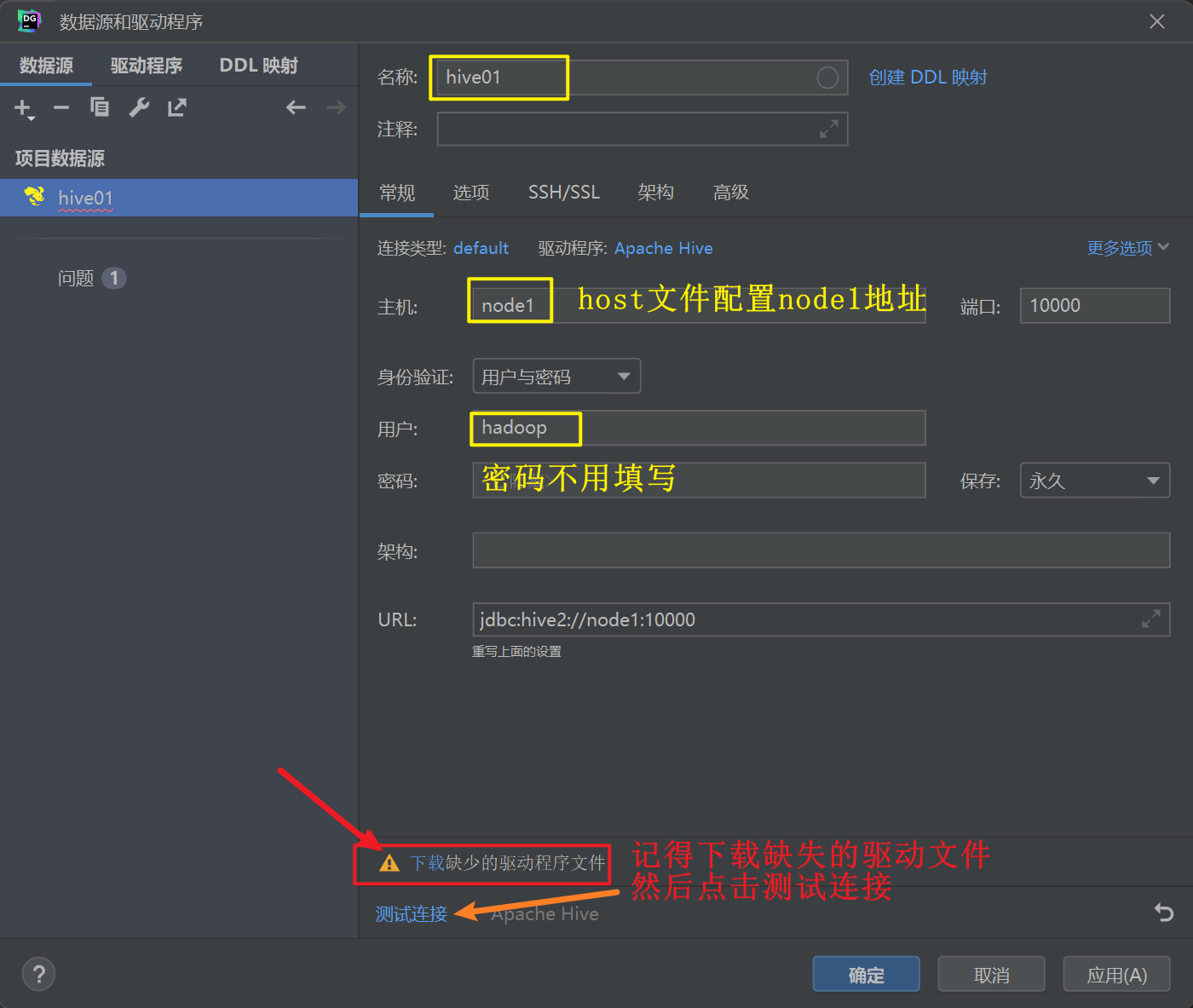This screenshot has height=1008, width=1193.
Task: Click the 重写上面的设置 hint text
Action: pos(516,652)
